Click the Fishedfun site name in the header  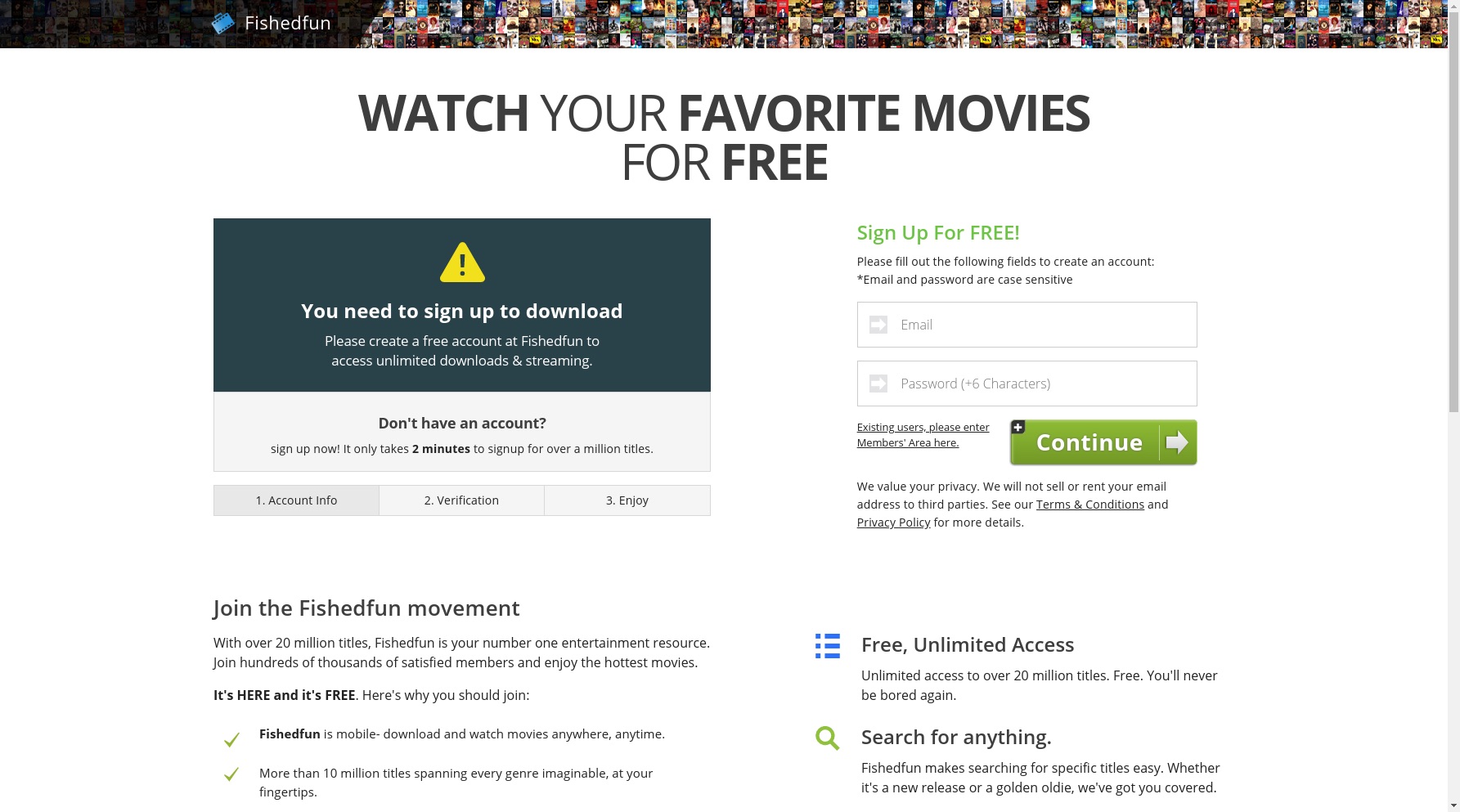point(288,23)
